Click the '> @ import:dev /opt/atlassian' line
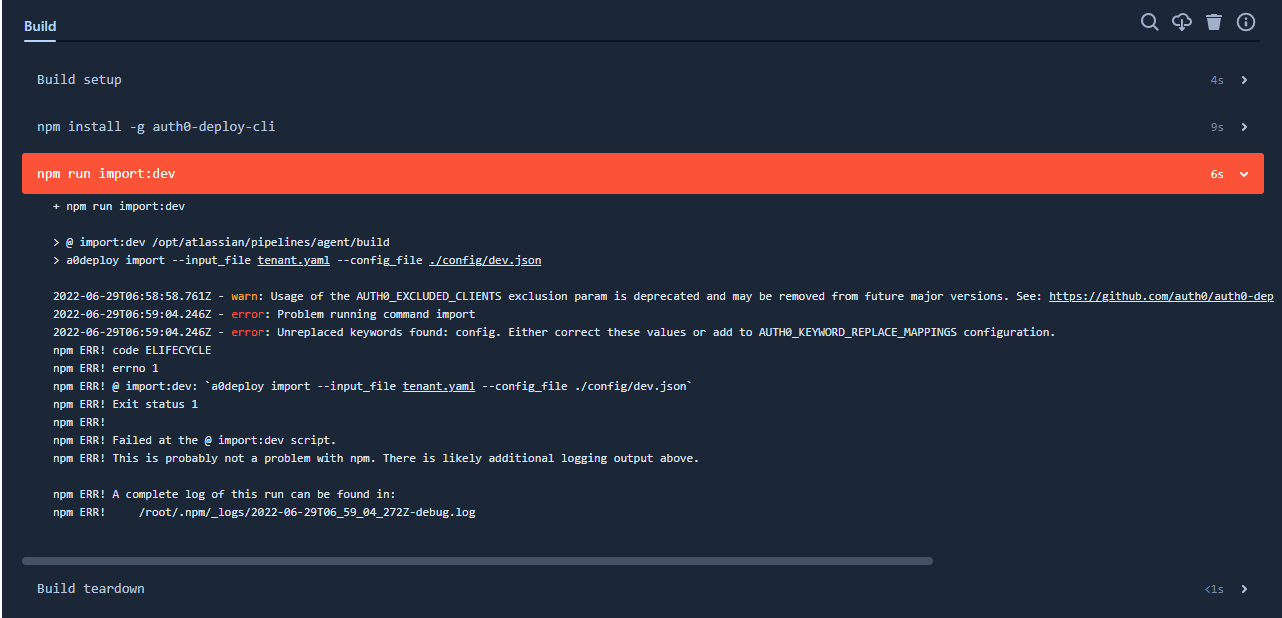The height and width of the screenshot is (618, 1282). [221, 242]
